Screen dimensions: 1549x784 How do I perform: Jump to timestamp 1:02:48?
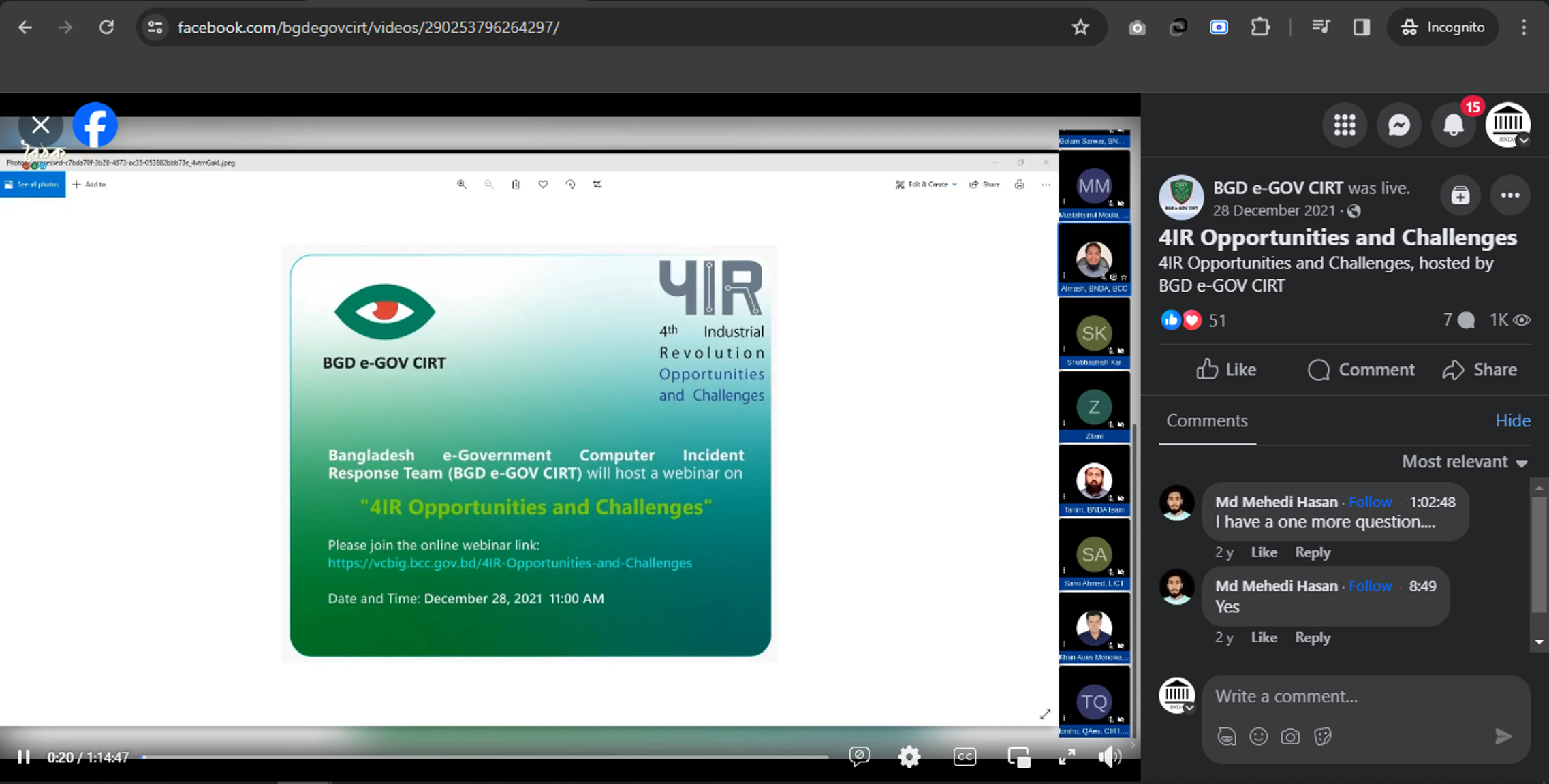(x=1432, y=502)
